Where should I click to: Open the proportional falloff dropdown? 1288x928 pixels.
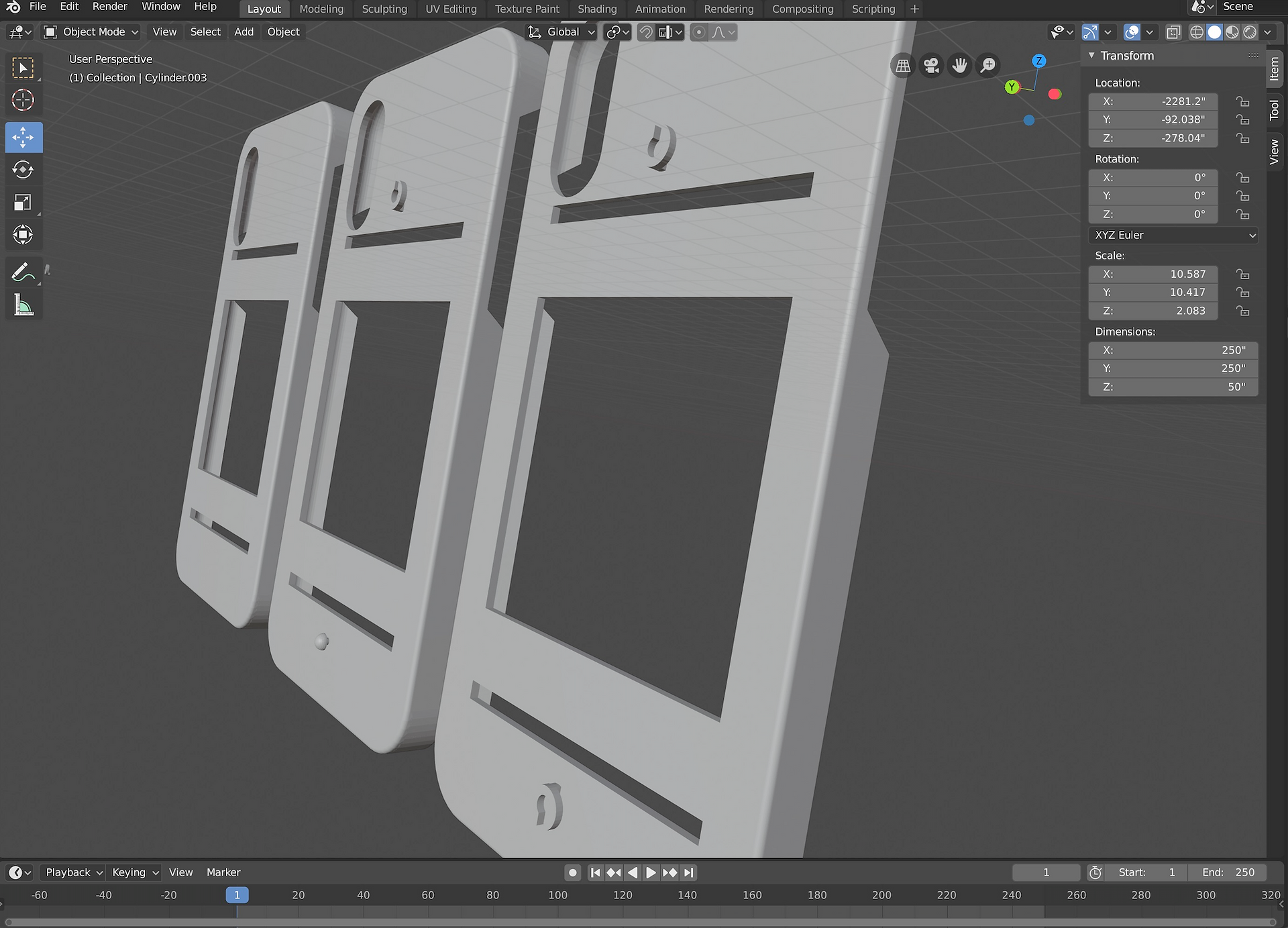(723, 32)
